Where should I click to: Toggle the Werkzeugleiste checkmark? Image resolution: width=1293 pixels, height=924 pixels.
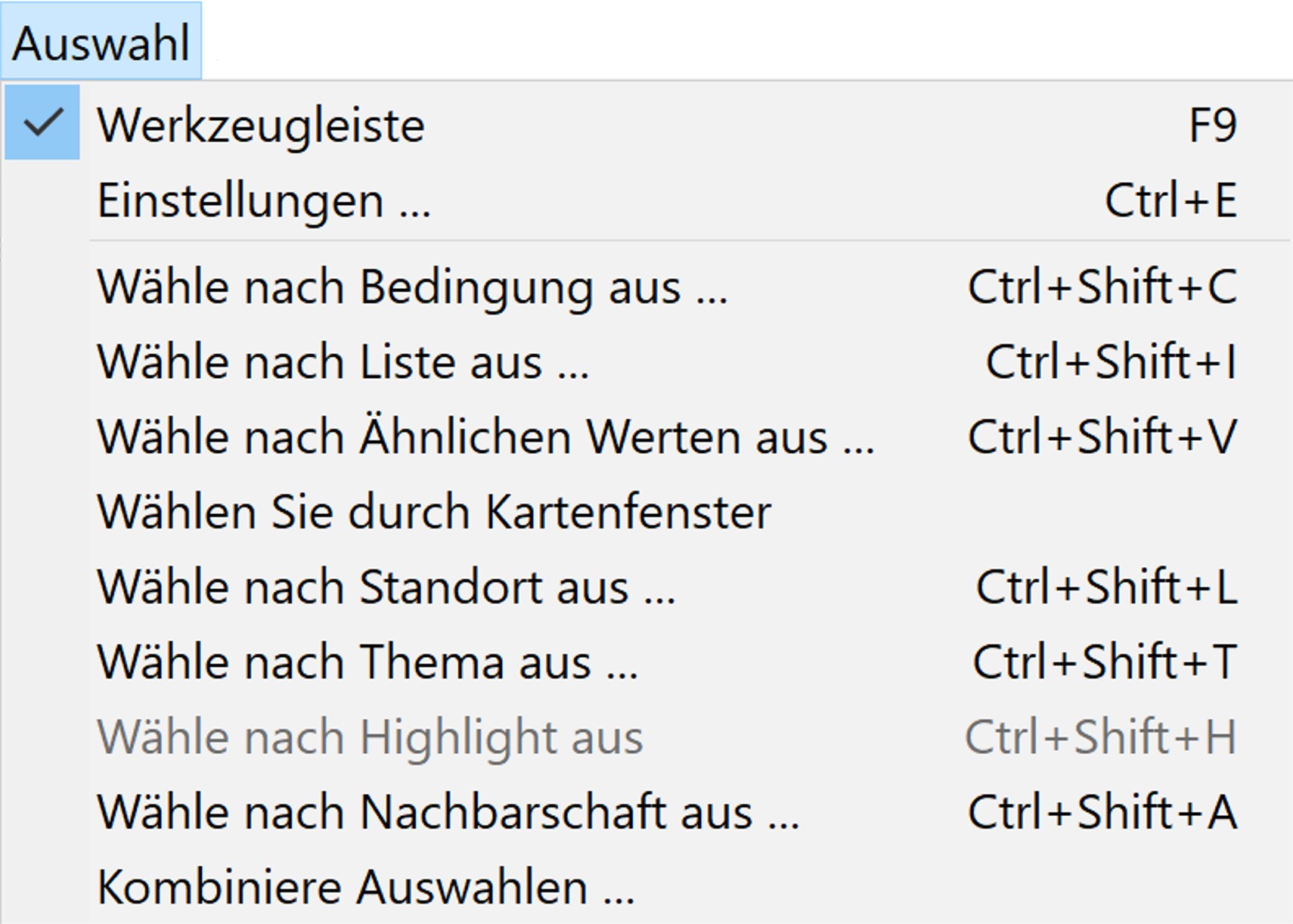[x=42, y=122]
